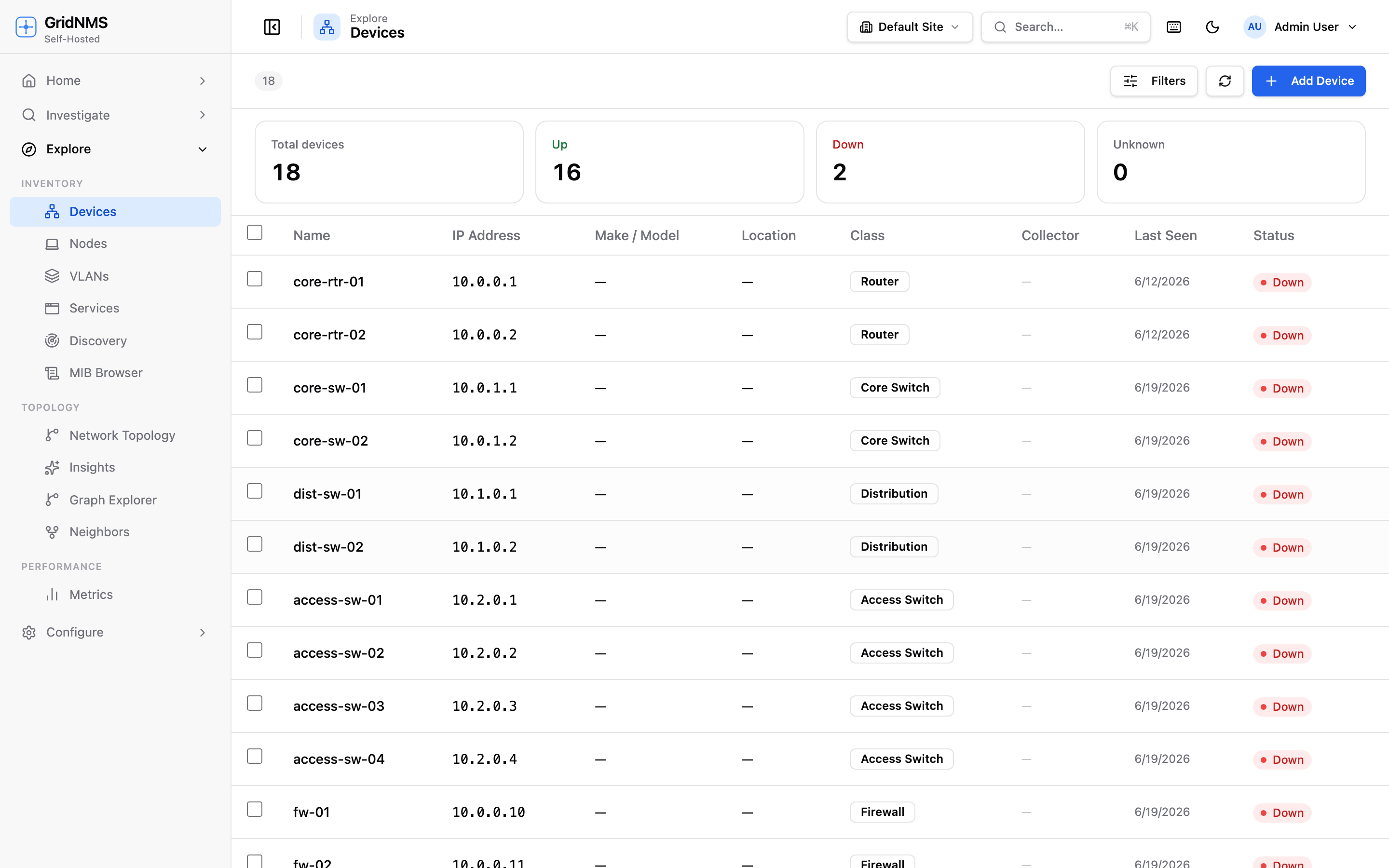Open Metrics in the sidebar
Screen dimensions: 1389x868
(x=115, y=595)
